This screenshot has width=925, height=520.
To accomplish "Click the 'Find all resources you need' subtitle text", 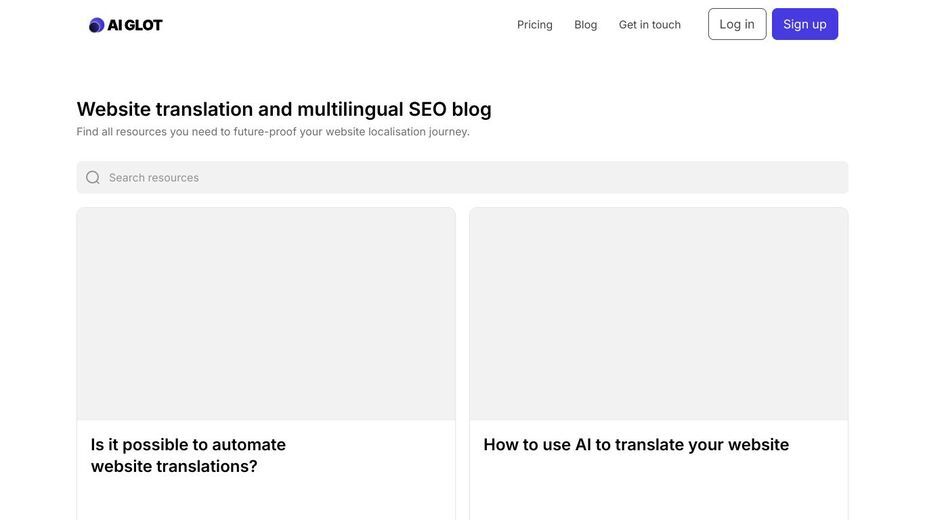I will 273,132.
